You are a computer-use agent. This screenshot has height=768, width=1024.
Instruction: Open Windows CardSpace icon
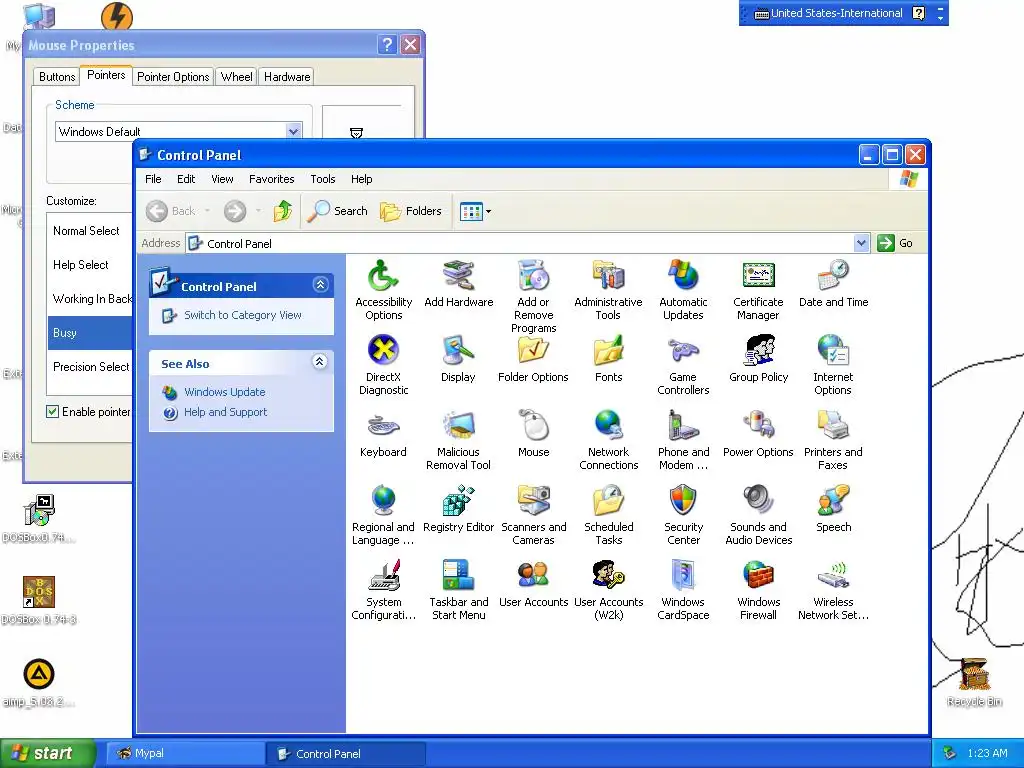[683, 590]
